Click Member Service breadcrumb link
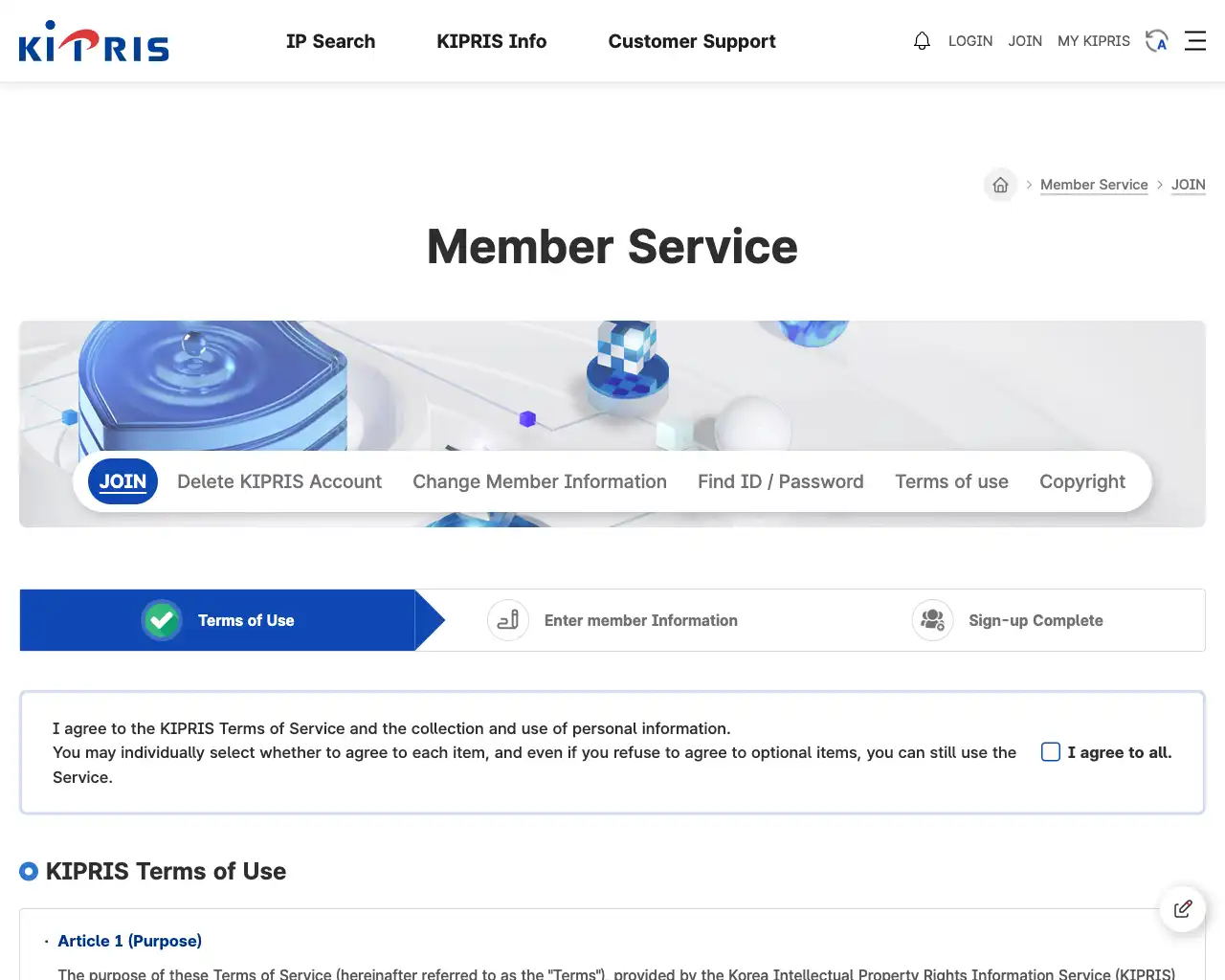1225x980 pixels. [x=1094, y=185]
